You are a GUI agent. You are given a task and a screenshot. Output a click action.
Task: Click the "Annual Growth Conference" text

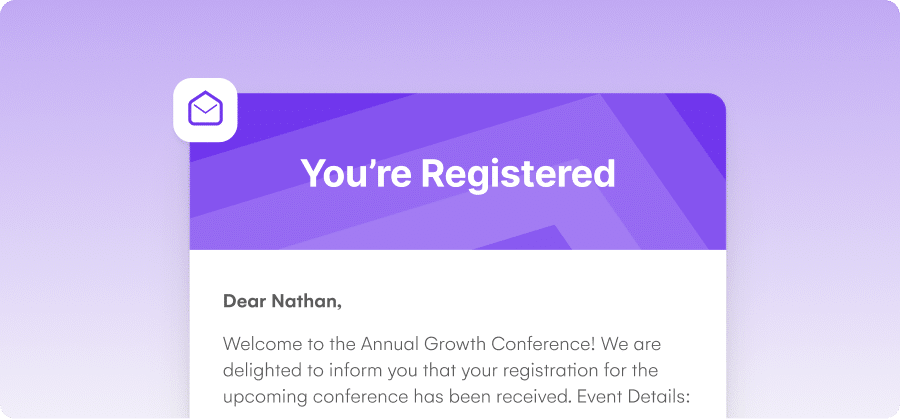tap(476, 344)
